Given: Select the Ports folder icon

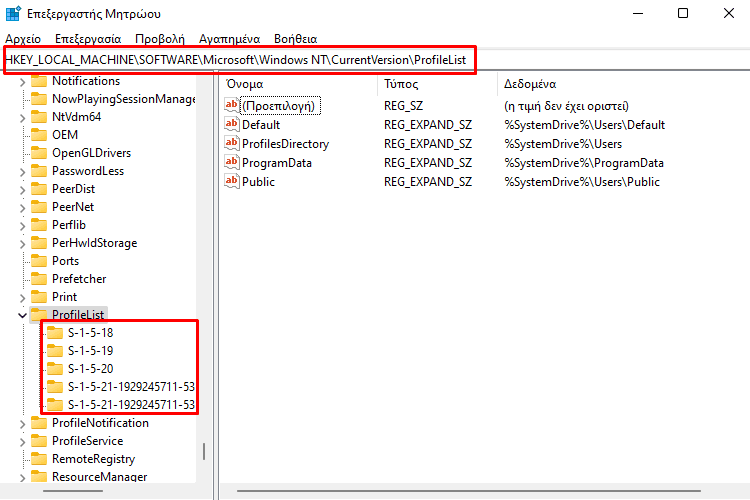Looking at the screenshot, I should point(39,261).
